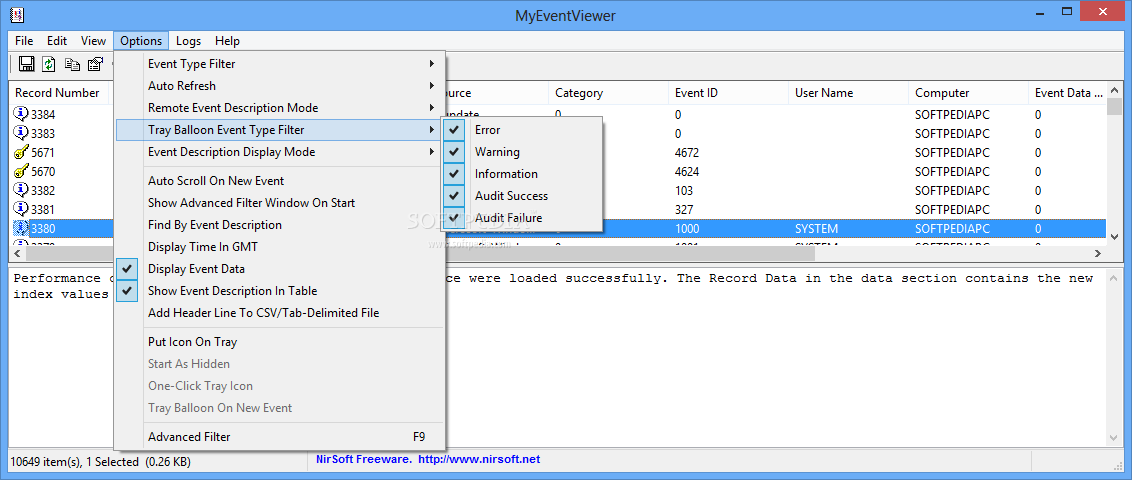The image size is (1132, 480).
Task: Uncheck Warning in tray balloon filter
Action: click(522, 152)
